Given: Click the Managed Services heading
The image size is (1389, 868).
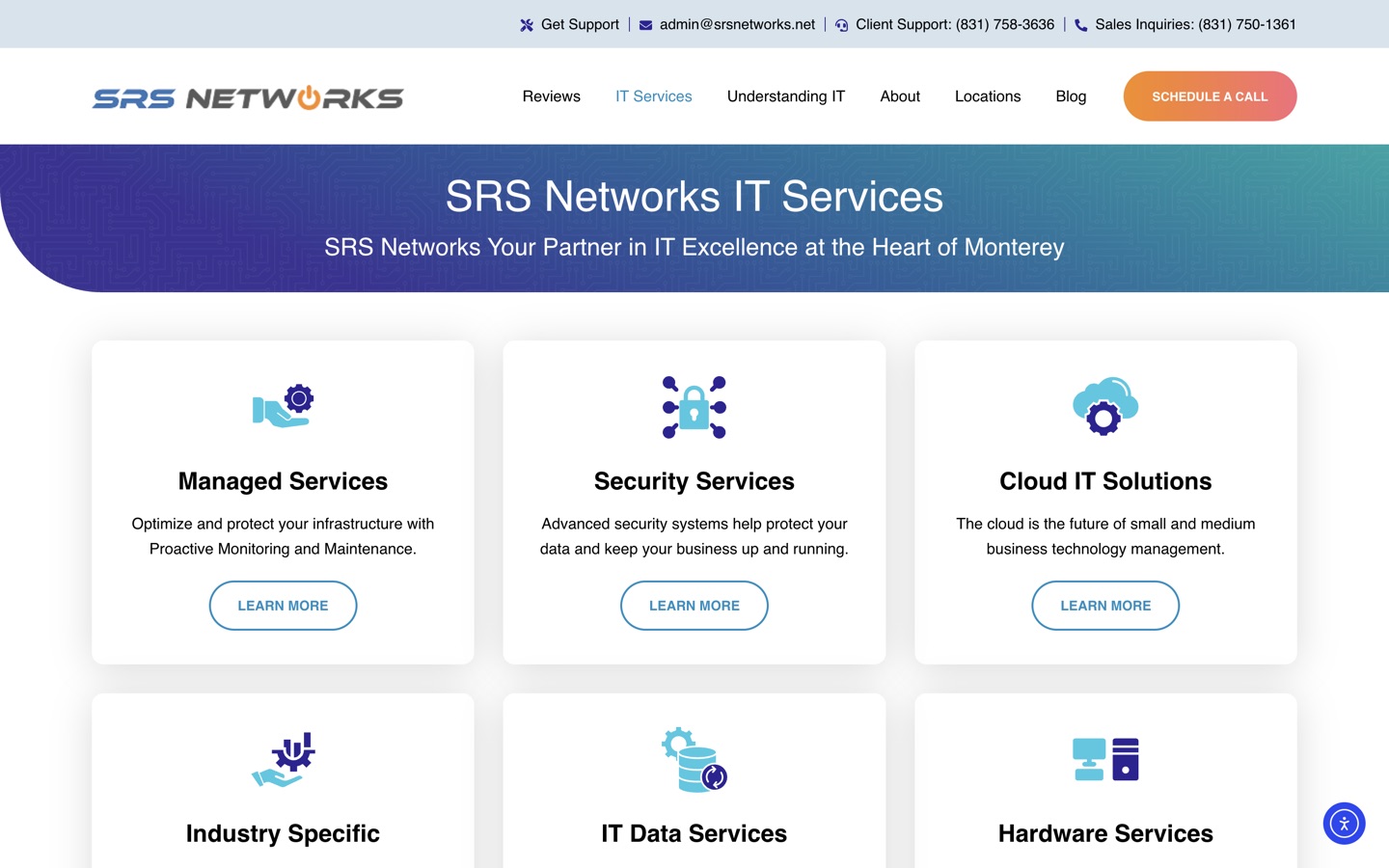Looking at the screenshot, I should point(283,481).
